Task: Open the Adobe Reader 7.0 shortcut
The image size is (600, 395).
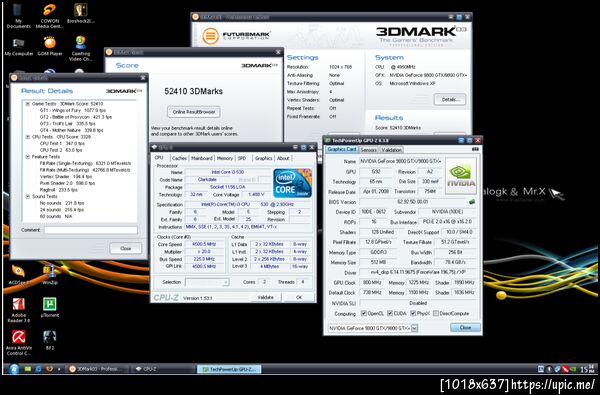Action: click(18, 310)
